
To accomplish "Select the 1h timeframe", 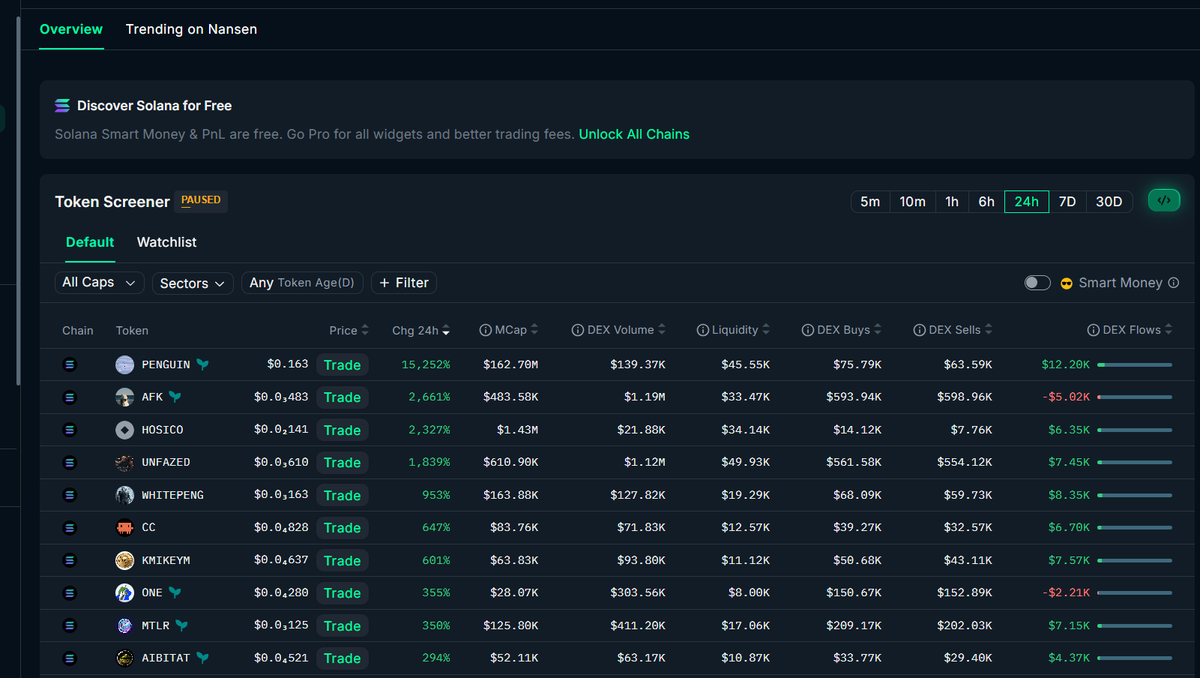I will [x=952, y=201].
